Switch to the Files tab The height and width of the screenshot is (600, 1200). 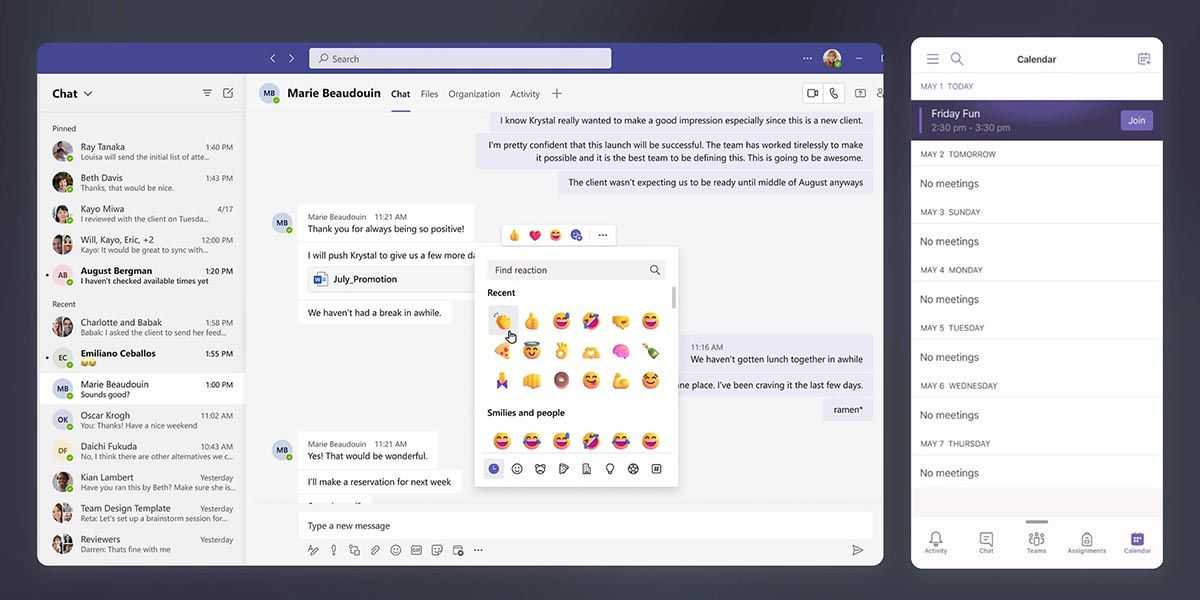click(429, 94)
